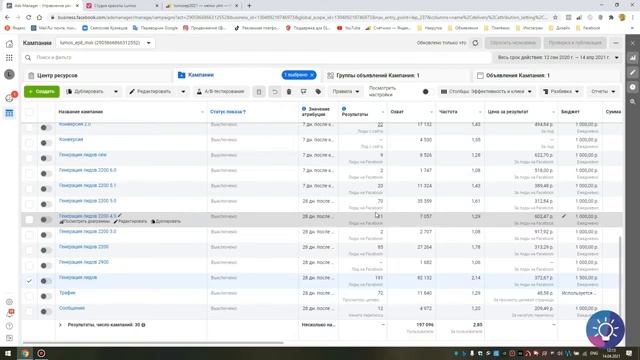Open the all tools grid icon

tap(9, 58)
